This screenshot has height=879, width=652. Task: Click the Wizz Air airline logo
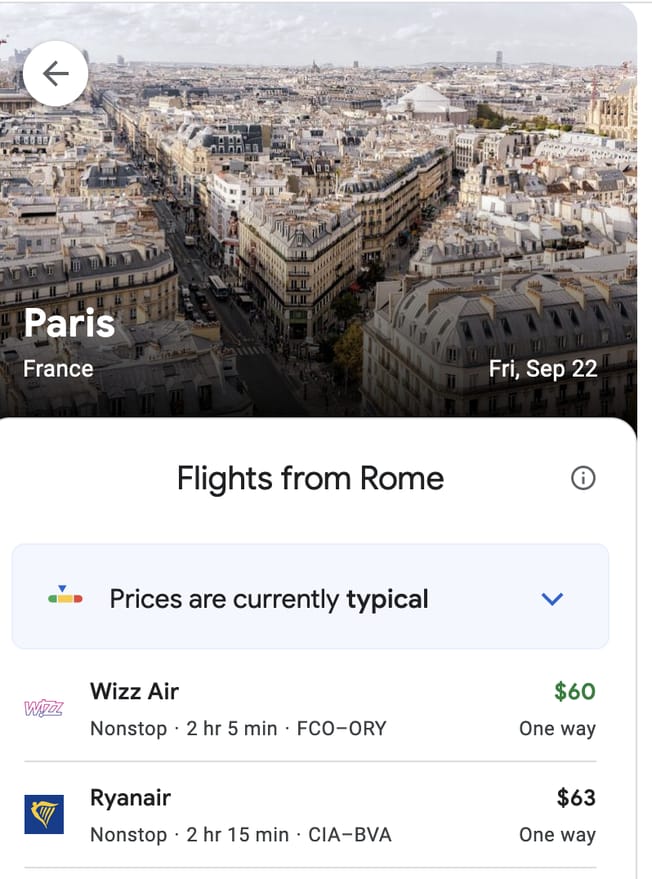tap(43, 708)
